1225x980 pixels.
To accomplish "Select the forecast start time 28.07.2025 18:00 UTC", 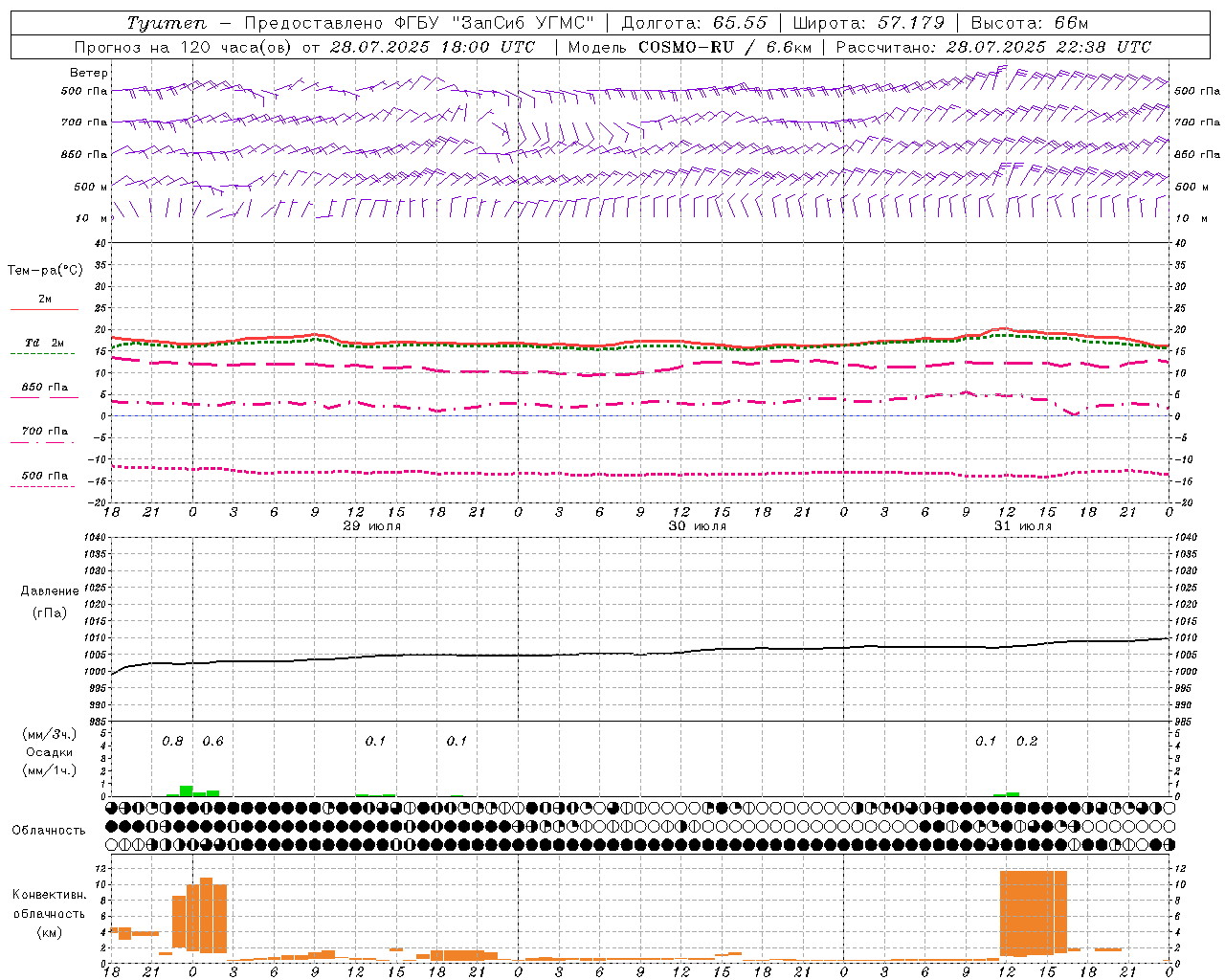I will [433, 47].
